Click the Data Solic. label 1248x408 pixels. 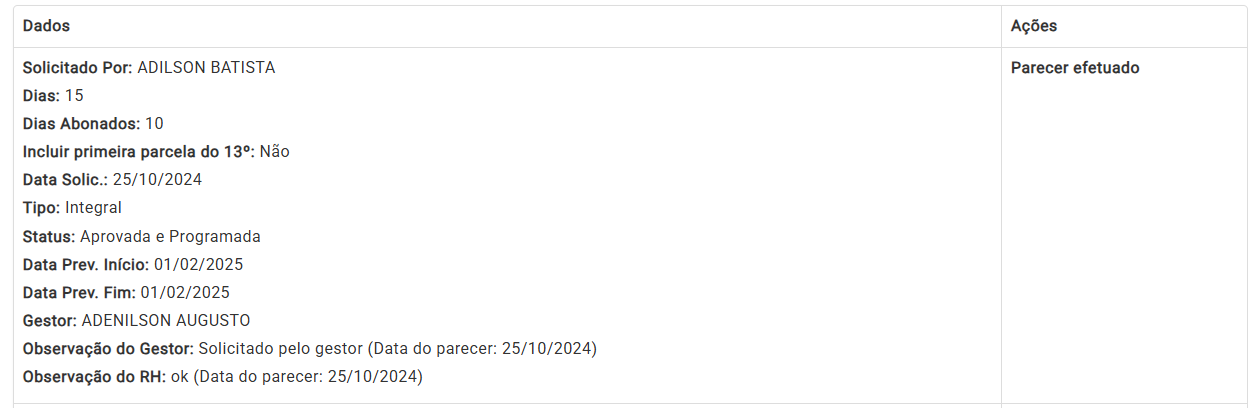65,180
